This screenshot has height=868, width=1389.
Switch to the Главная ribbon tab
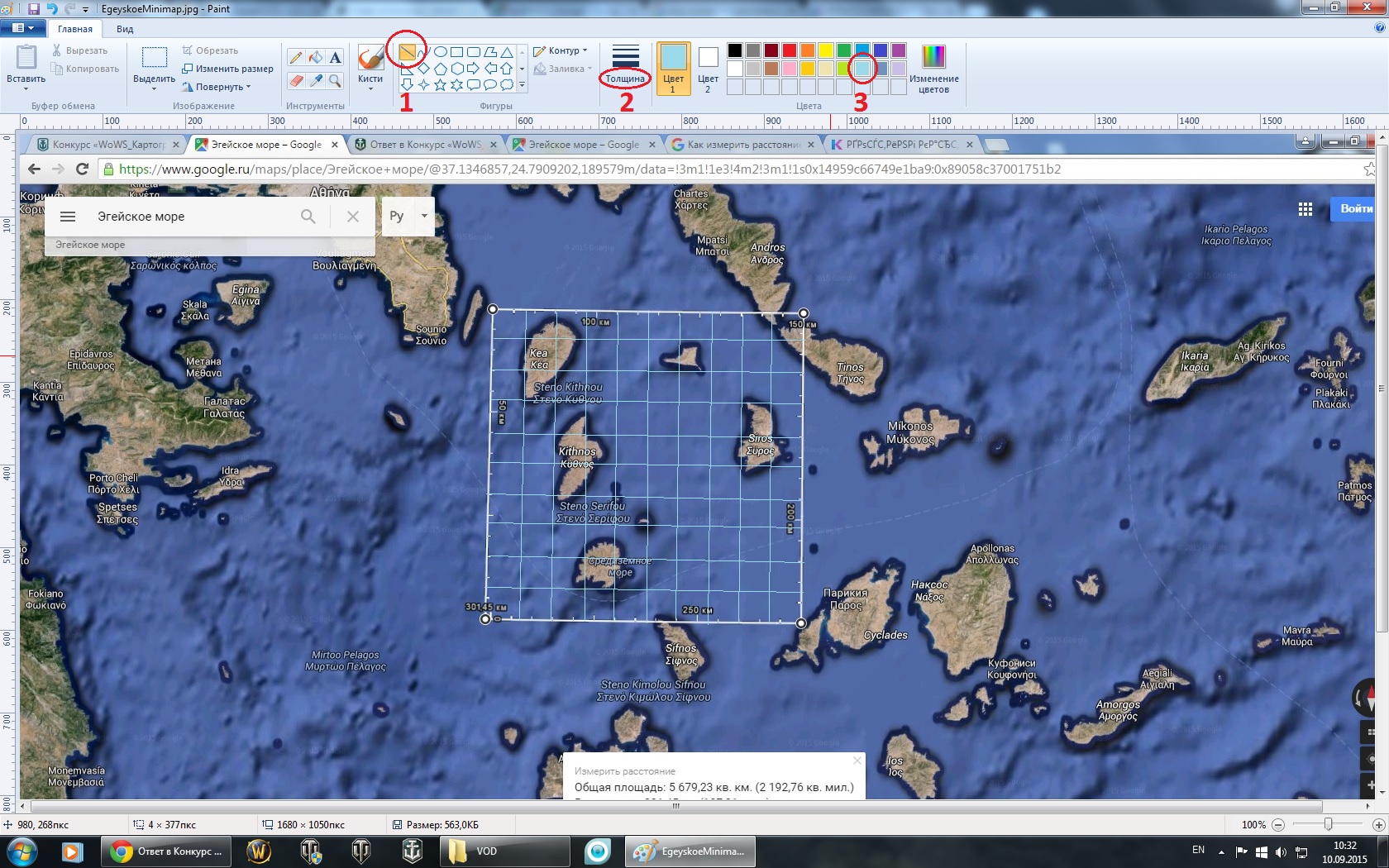click(75, 29)
